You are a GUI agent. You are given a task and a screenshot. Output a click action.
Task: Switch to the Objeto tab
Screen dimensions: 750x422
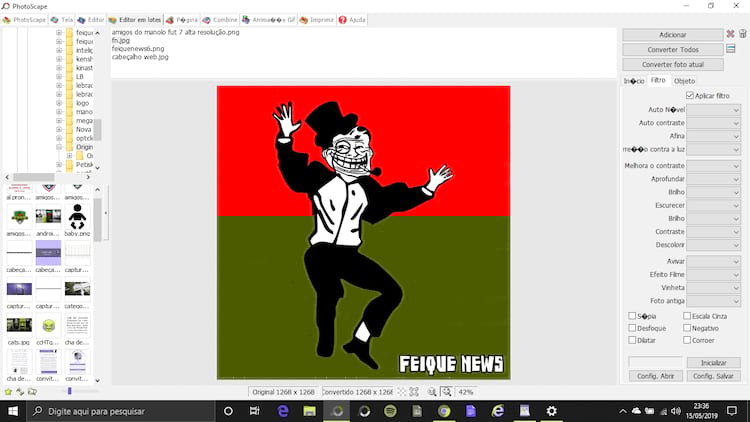(x=684, y=81)
